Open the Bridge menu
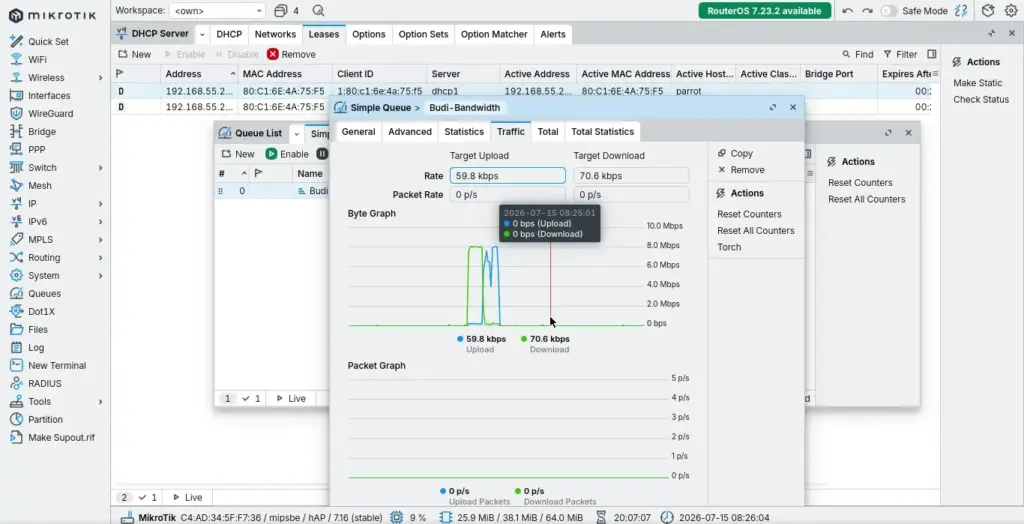This screenshot has height=524, width=1024. [x=42, y=131]
